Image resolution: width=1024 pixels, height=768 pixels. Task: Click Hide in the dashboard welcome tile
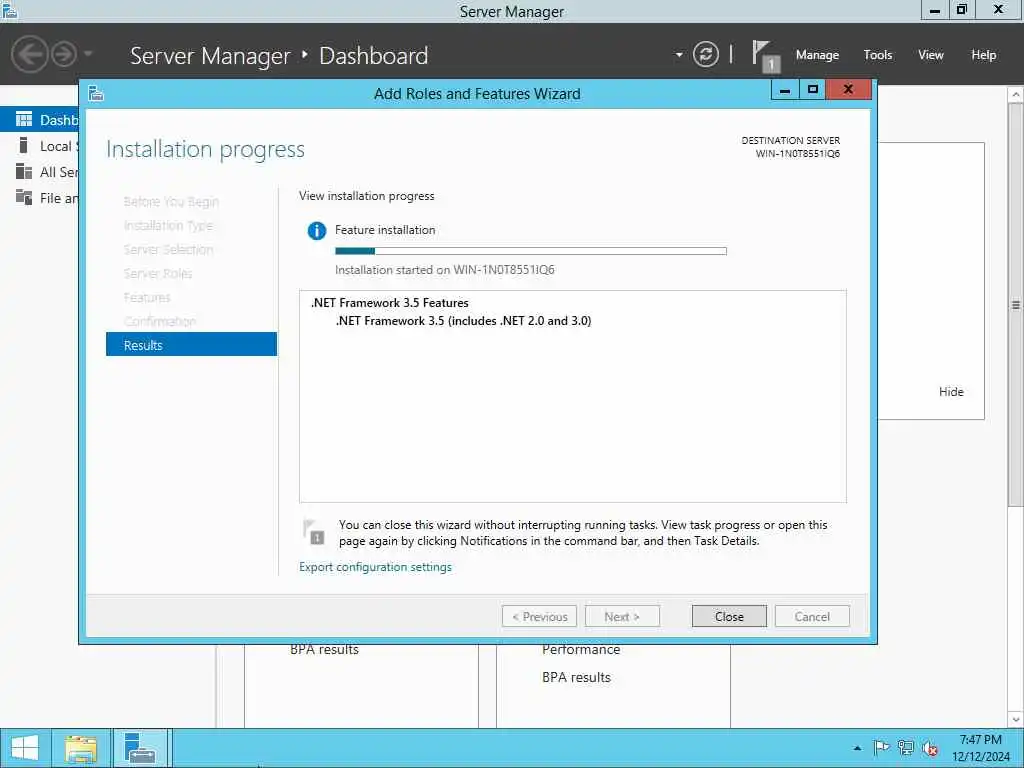pos(951,392)
